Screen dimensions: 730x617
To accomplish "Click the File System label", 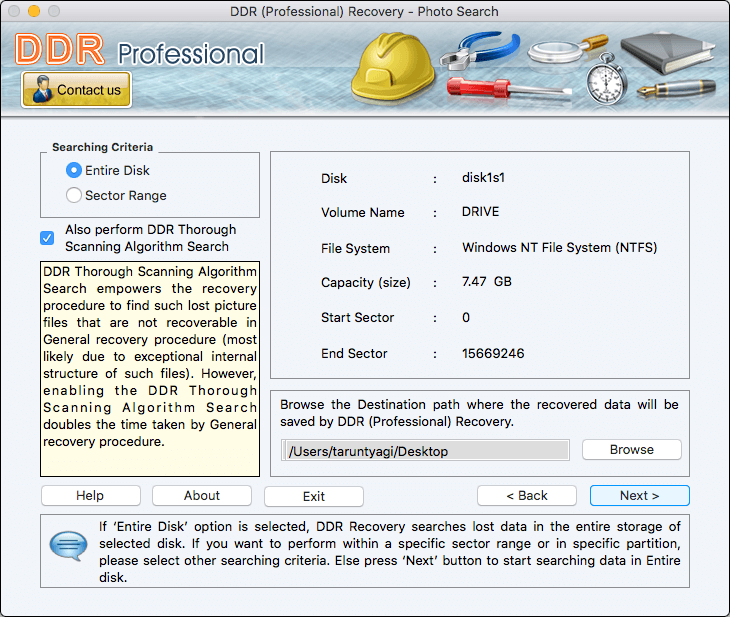I will tap(355, 249).
